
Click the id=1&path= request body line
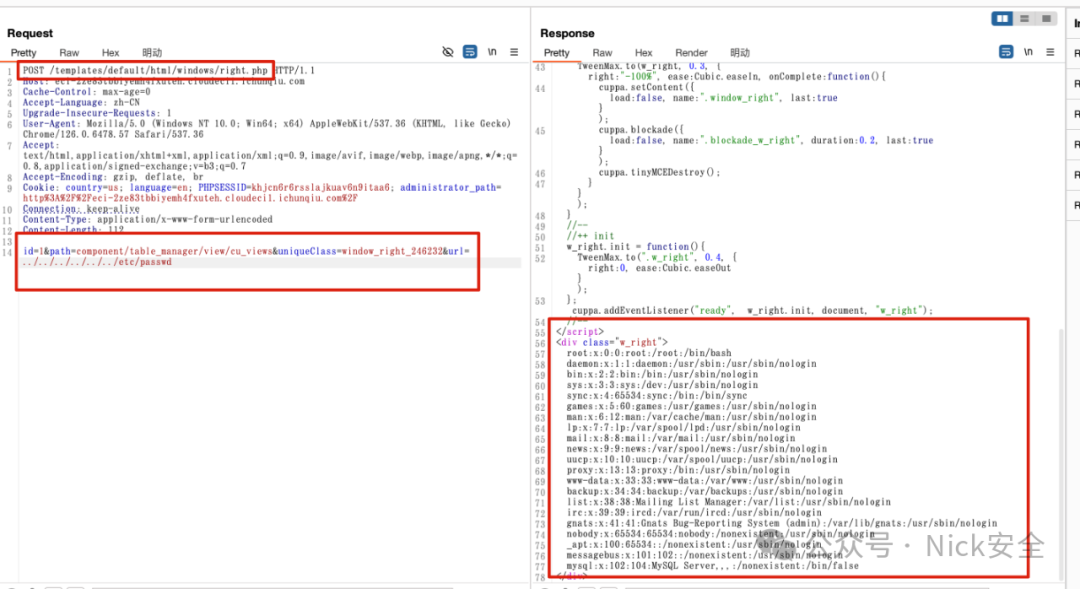246,251
